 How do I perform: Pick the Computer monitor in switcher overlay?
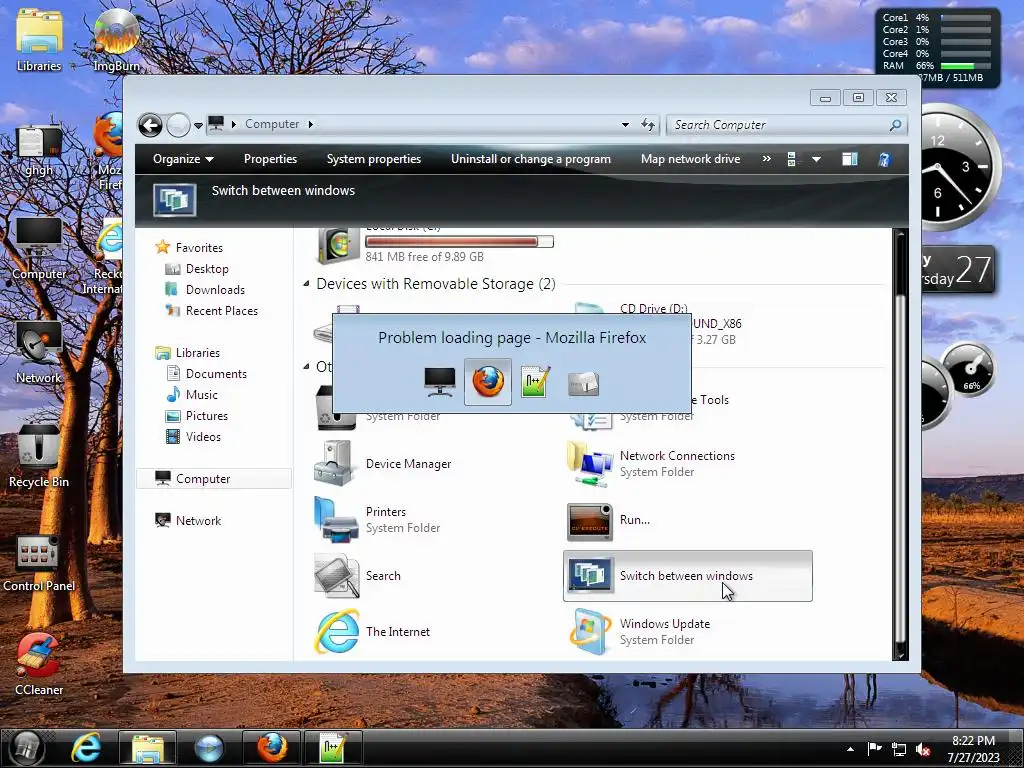pyautogui.click(x=440, y=382)
